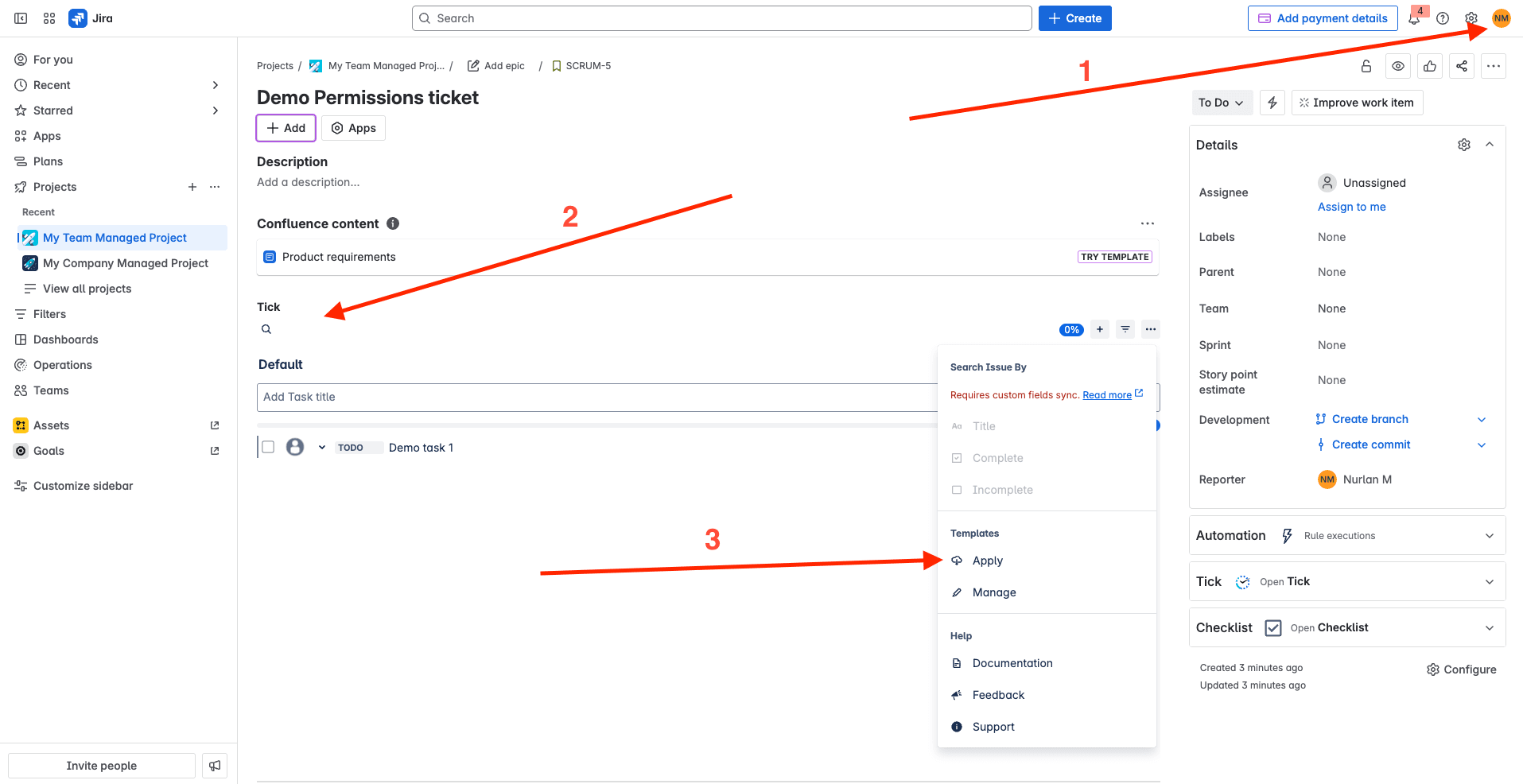Expand the Create branch dropdown arrow
Viewport: 1523px width, 784px height.
pyautogui.click(x=1482, y=420)
